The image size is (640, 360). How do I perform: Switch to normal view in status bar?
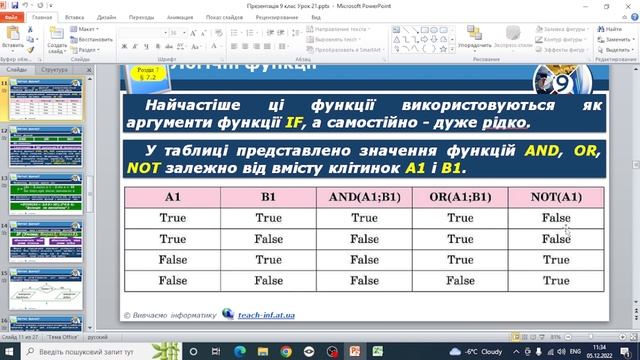tap(516, 337)
